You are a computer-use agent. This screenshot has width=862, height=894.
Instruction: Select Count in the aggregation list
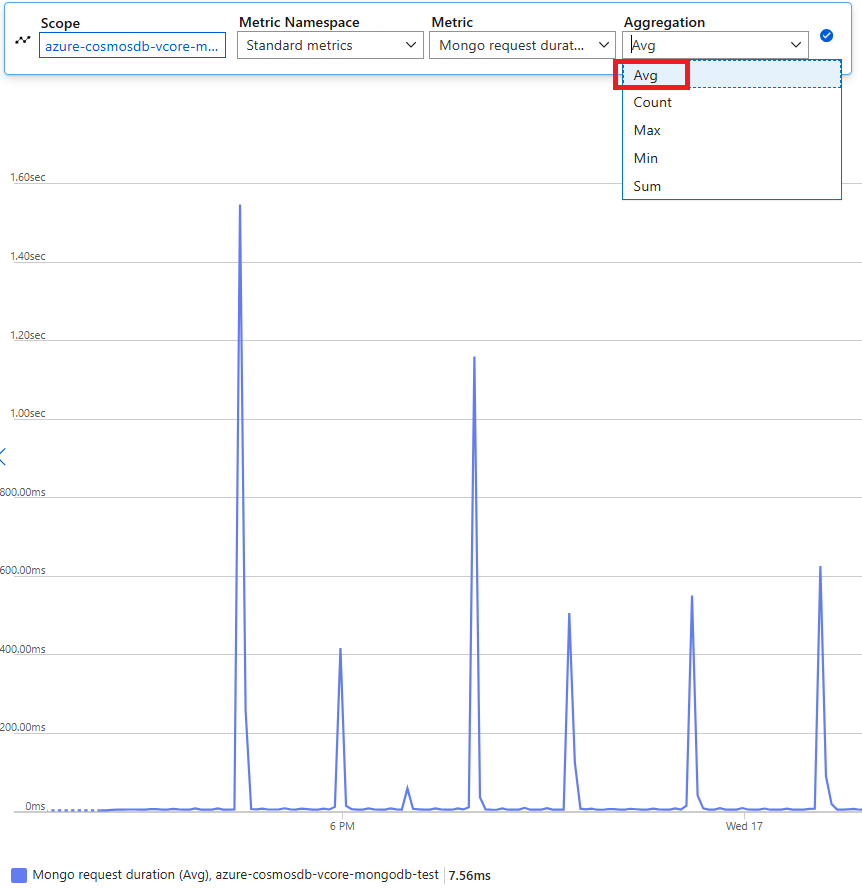click(x=652, y=102)
